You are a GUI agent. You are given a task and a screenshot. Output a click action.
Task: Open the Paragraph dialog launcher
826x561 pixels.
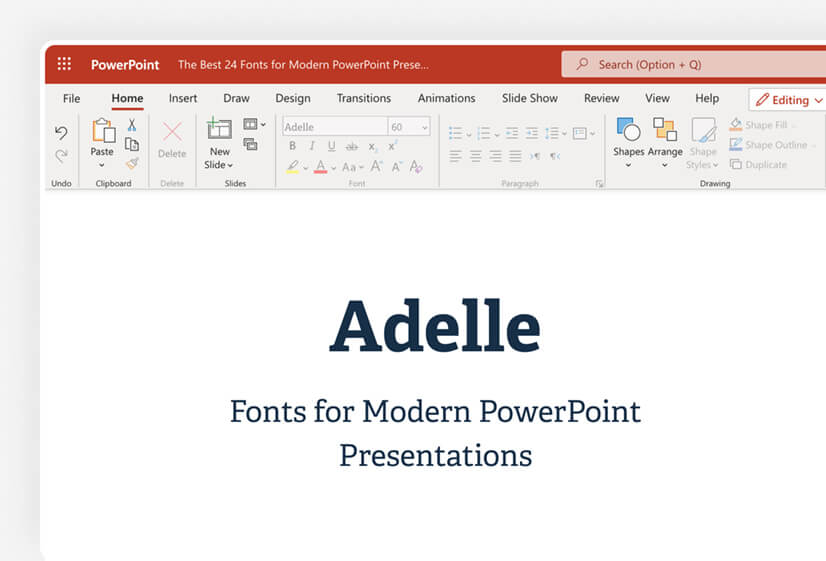[599, 183]
